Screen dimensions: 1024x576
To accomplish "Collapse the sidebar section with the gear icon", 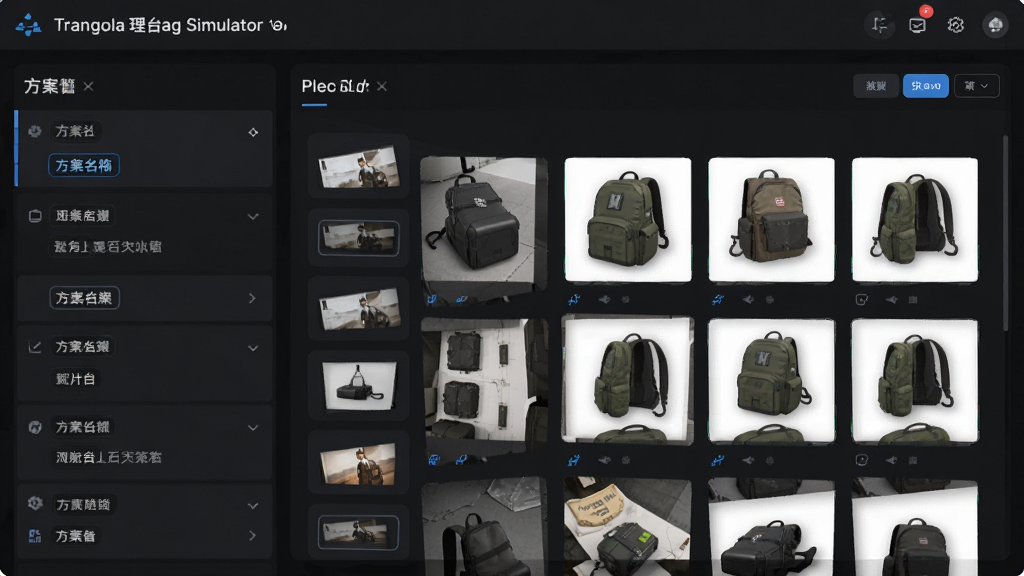I will (x=253, y=505).
